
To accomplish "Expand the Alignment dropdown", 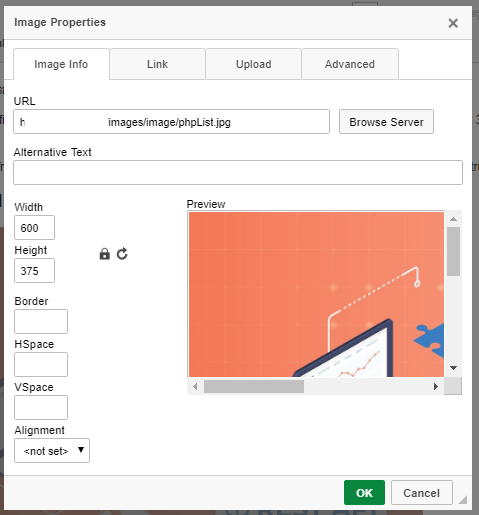I will tap(52, 450).
